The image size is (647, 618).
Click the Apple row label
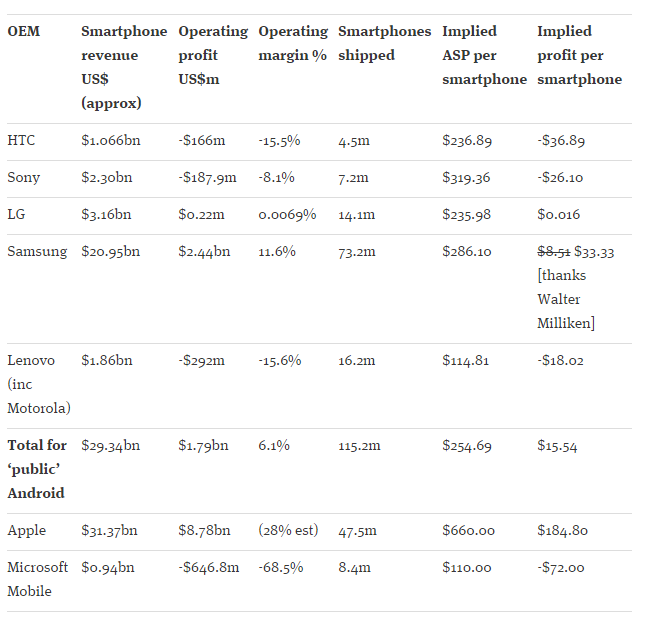tap(26, 531)
